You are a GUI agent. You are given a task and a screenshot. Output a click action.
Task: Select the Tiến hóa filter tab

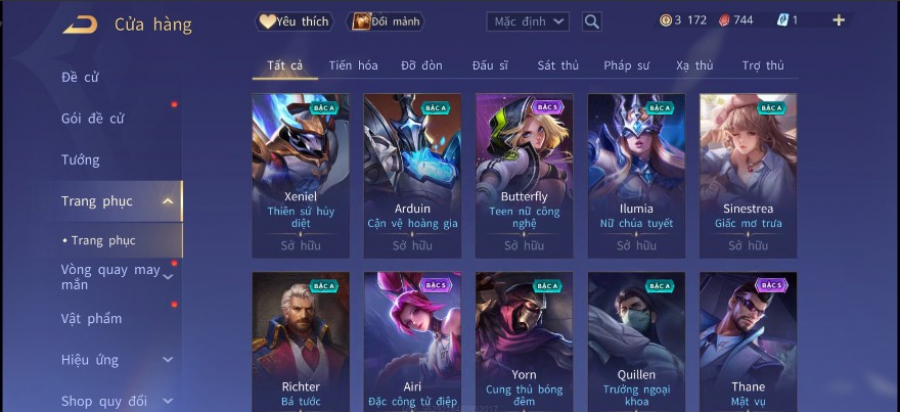353,65
